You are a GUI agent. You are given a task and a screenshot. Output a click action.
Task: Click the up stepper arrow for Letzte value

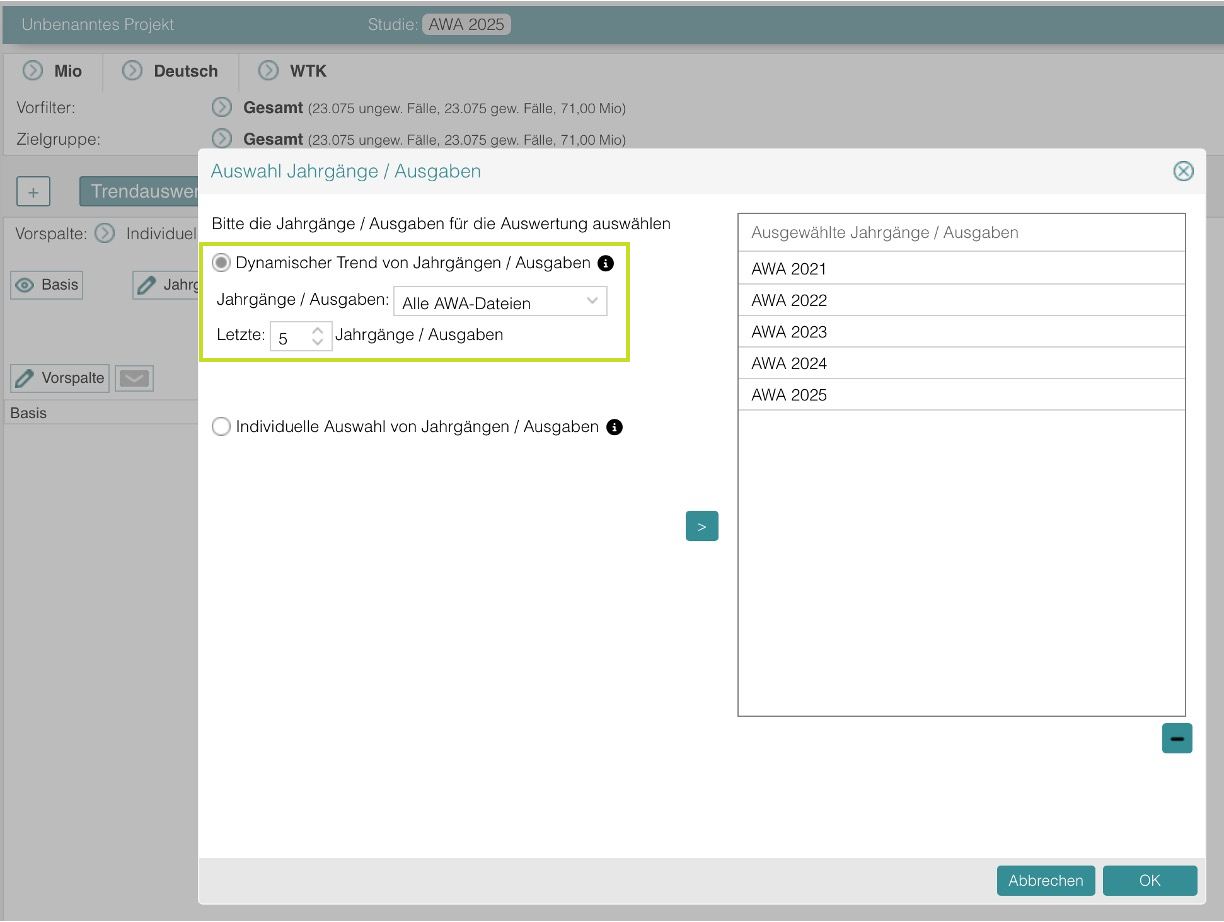point(318,330)
